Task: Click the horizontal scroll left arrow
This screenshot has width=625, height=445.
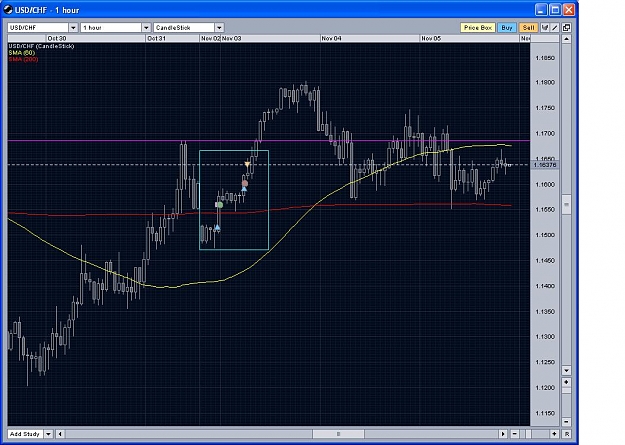Action: click(x=60, y=434)
